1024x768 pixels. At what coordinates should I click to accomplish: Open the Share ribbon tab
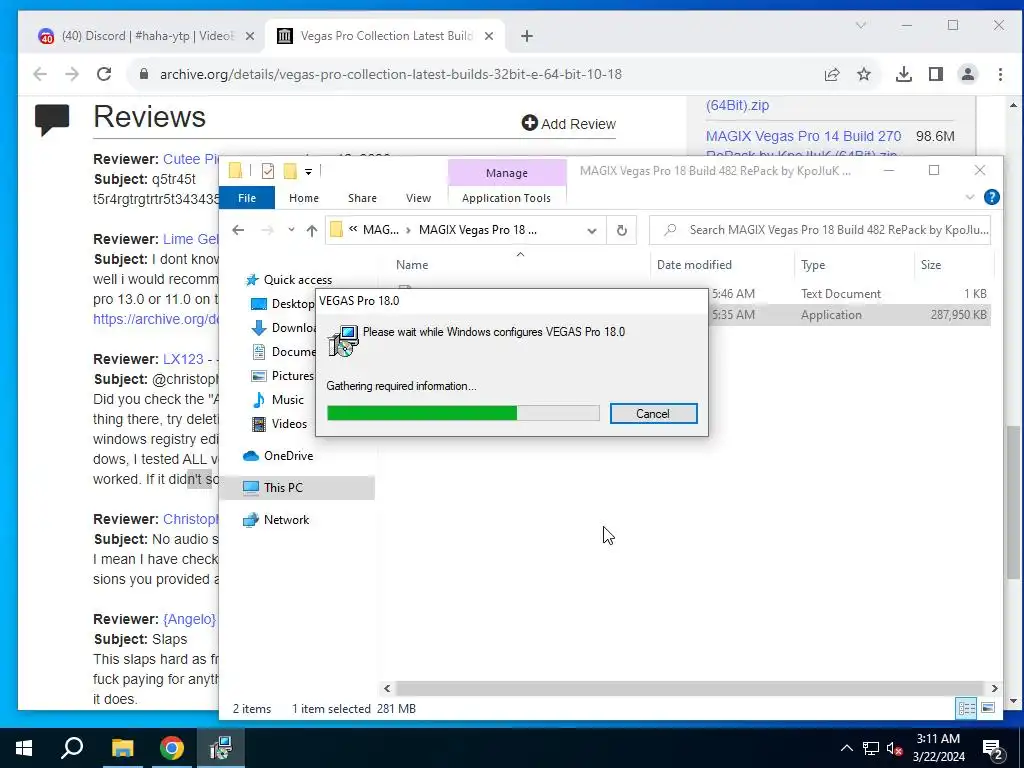point(362,198)
